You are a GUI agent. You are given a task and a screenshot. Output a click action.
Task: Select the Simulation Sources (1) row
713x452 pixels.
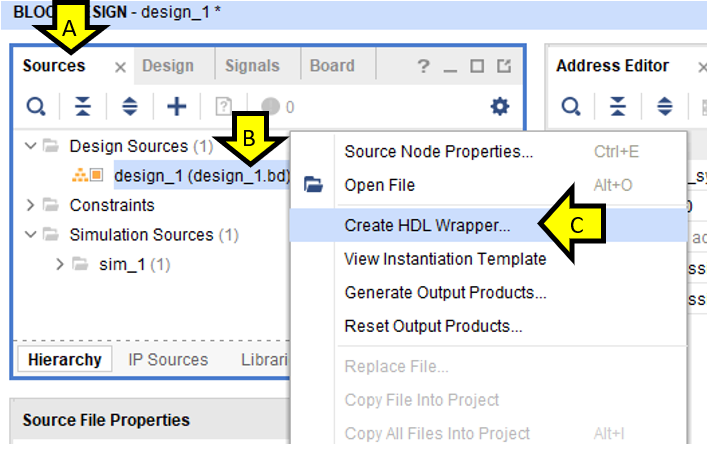[154, 235]
